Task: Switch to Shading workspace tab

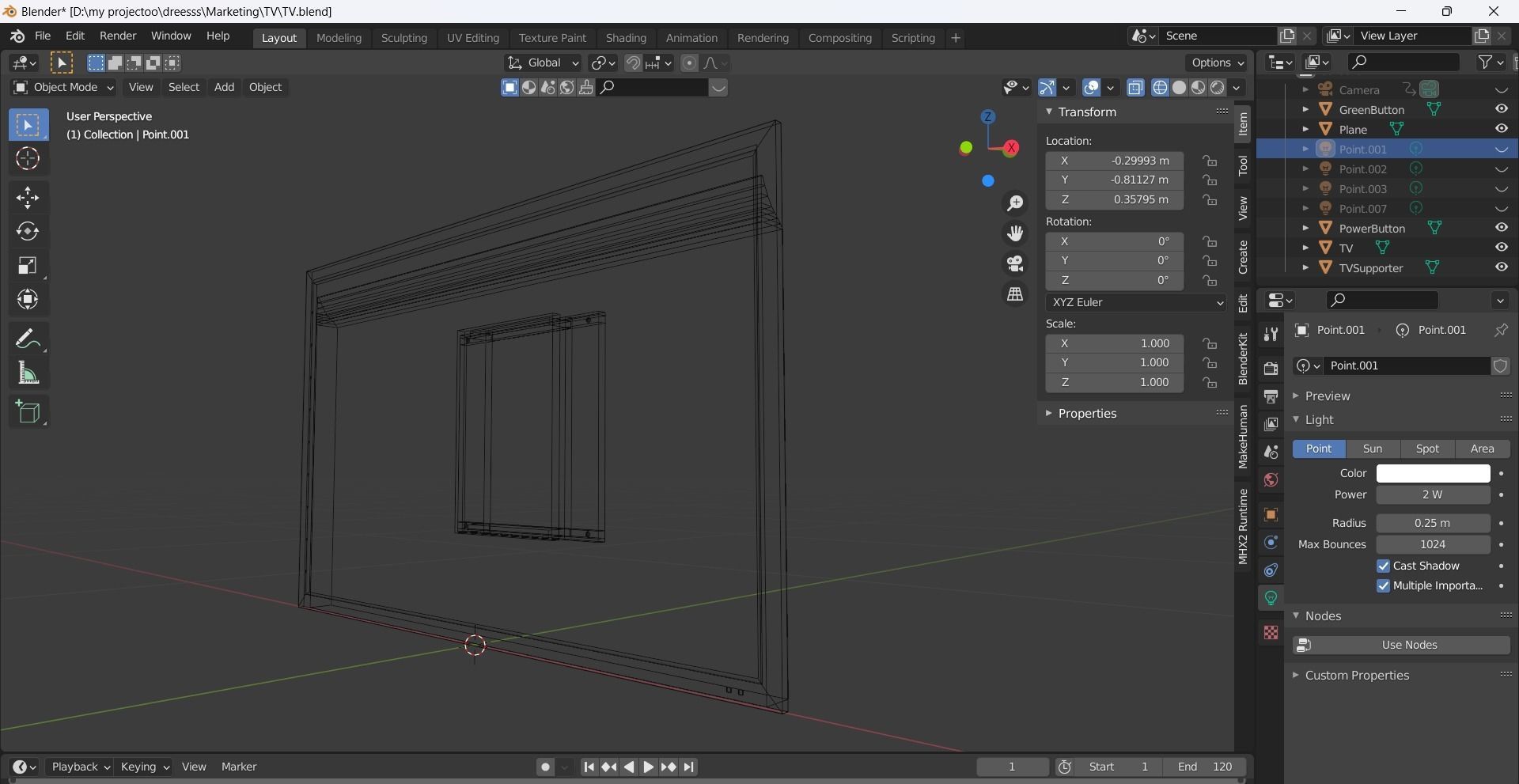Action: 626,38
